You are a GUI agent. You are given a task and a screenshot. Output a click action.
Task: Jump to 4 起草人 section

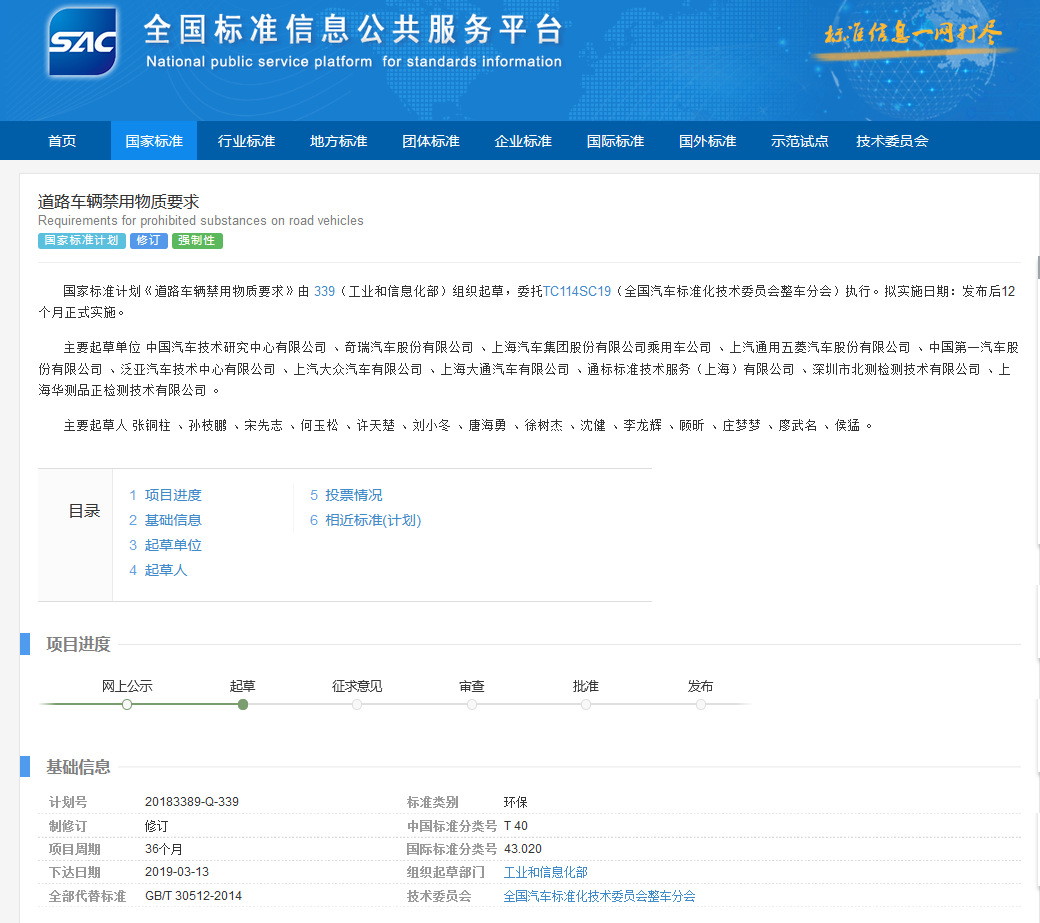[x=158, y=570]
